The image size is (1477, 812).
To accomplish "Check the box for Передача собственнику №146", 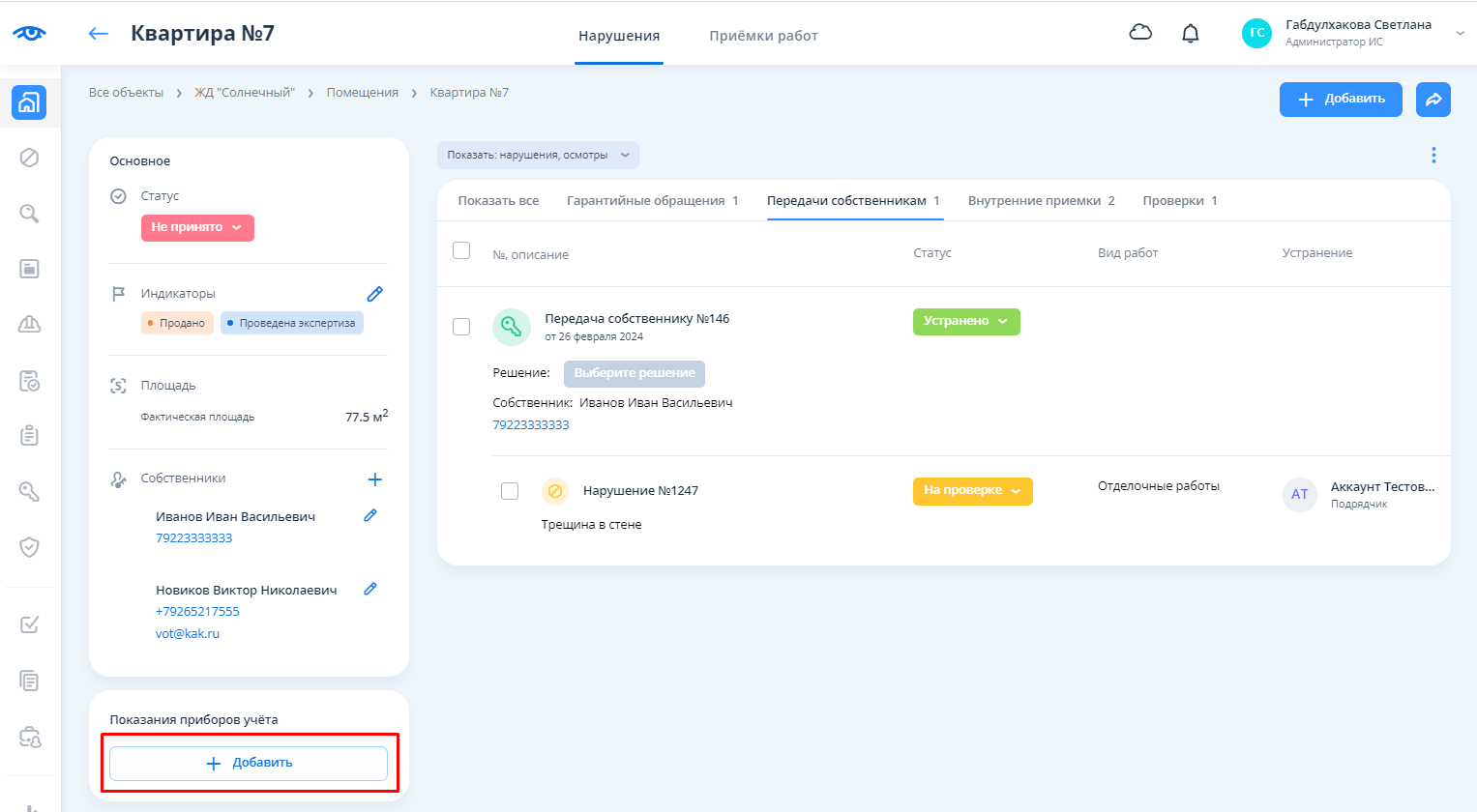I will (x=461, y=327).
